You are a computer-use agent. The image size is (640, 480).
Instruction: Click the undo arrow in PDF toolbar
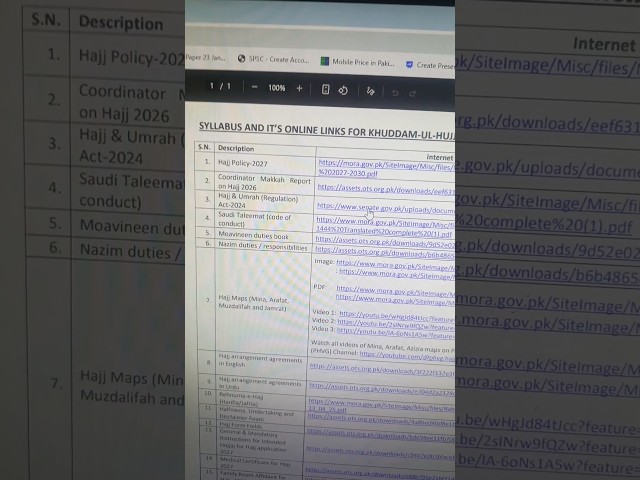click(x=395, y=93)
